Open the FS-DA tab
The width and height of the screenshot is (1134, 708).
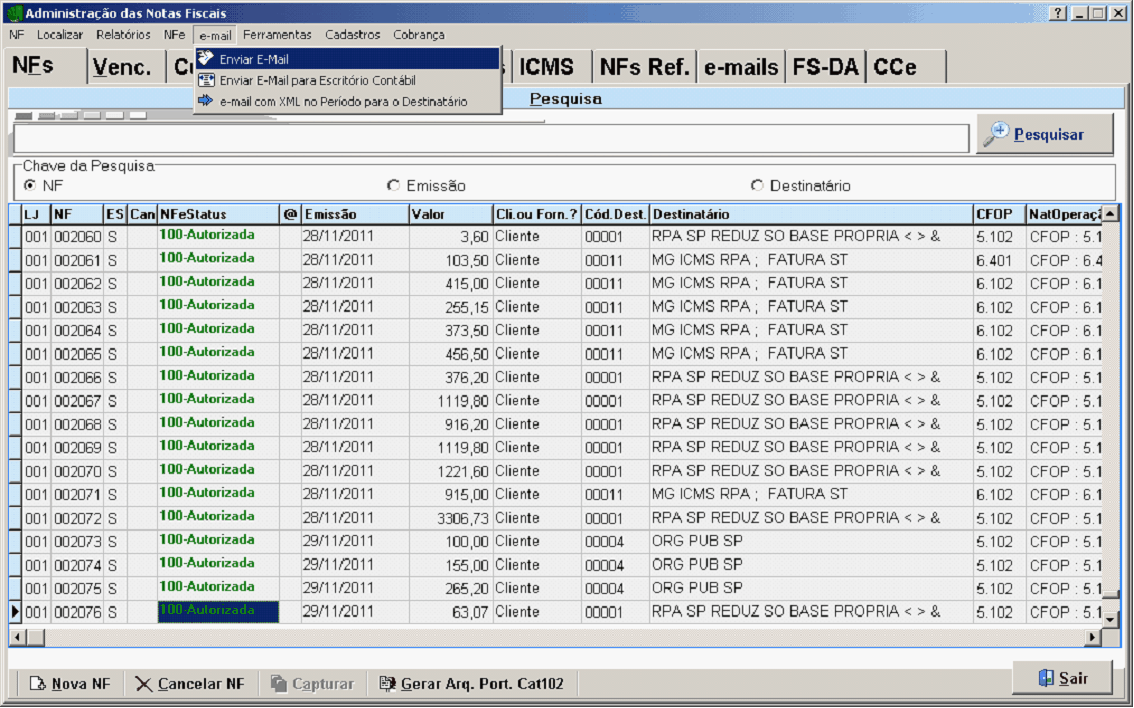[x=825, y=67]
